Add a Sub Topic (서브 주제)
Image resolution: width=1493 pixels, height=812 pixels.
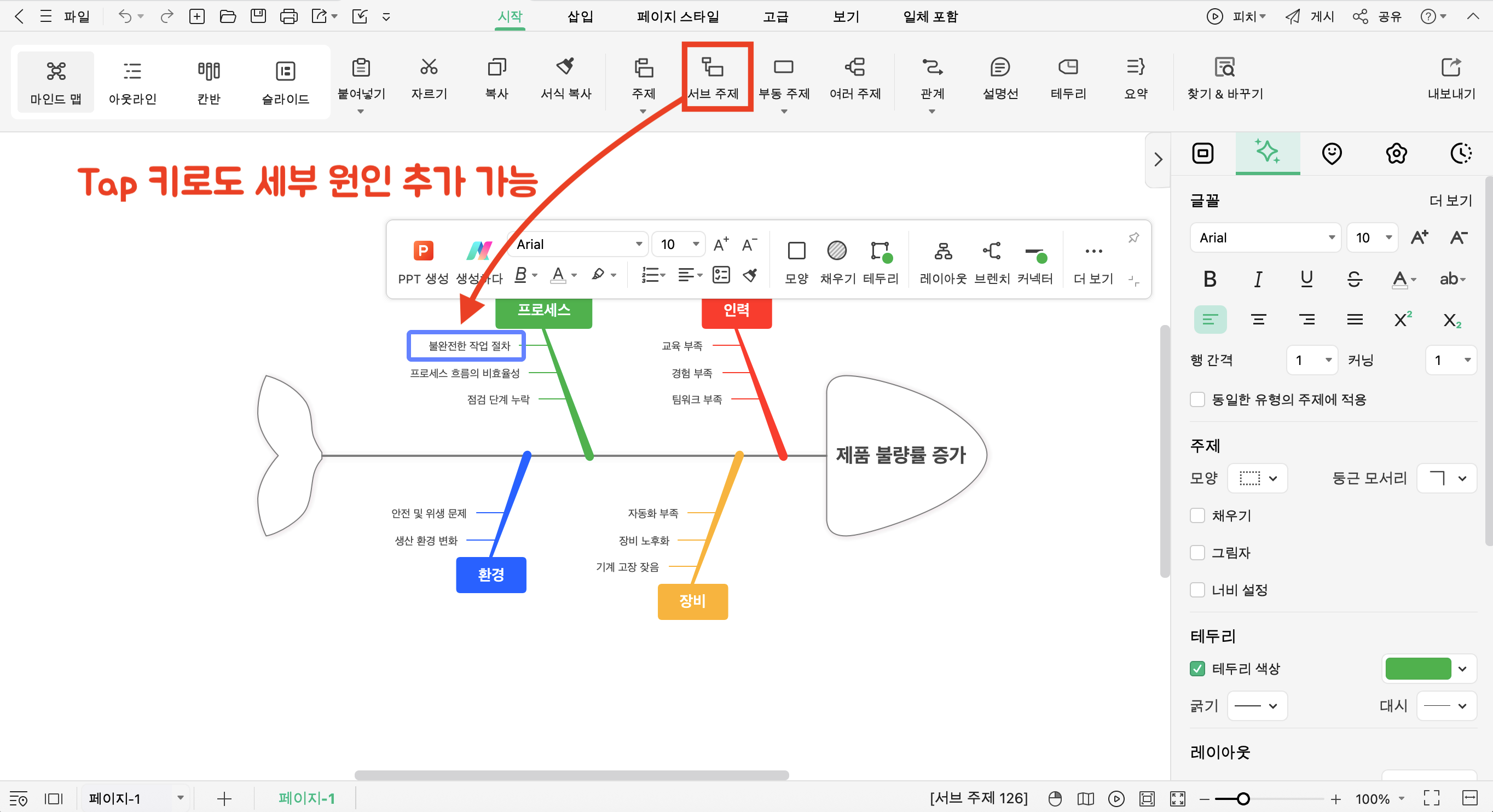[x=714, y=79]
